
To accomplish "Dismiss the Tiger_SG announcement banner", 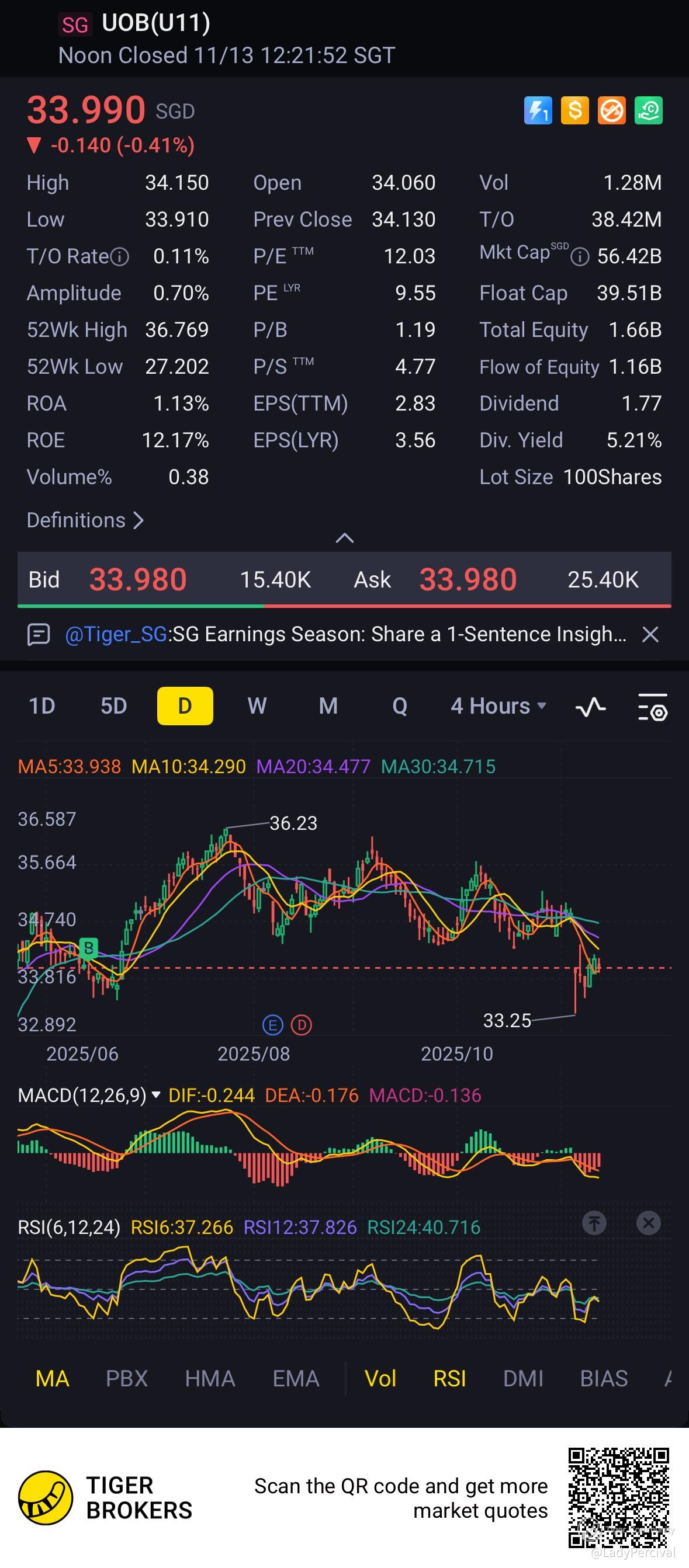I will click(650, 634).
